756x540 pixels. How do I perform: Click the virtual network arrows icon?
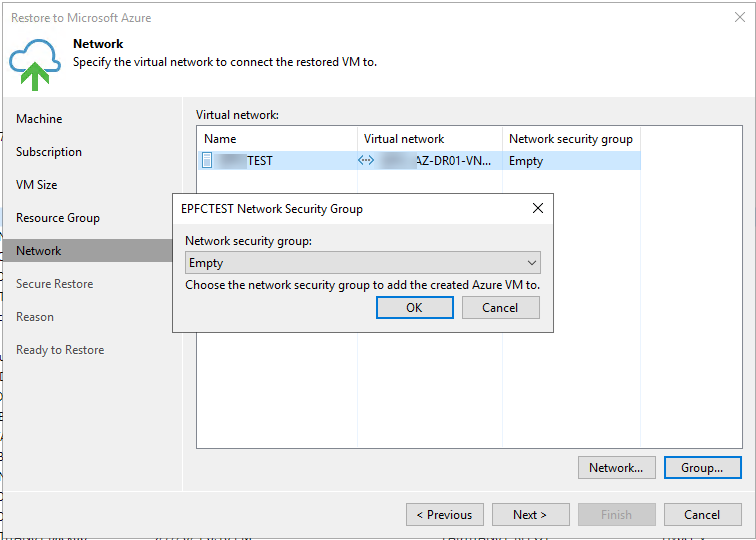click(x=366, y=160)
